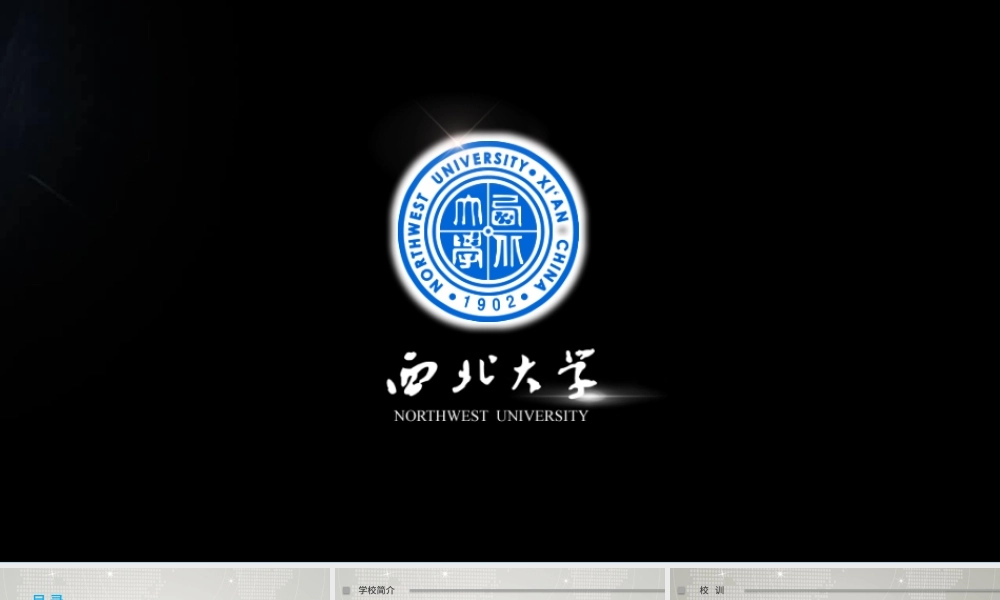Click the round blue university emblem
Screen dimensions: 1000x600
click(489, 231)
